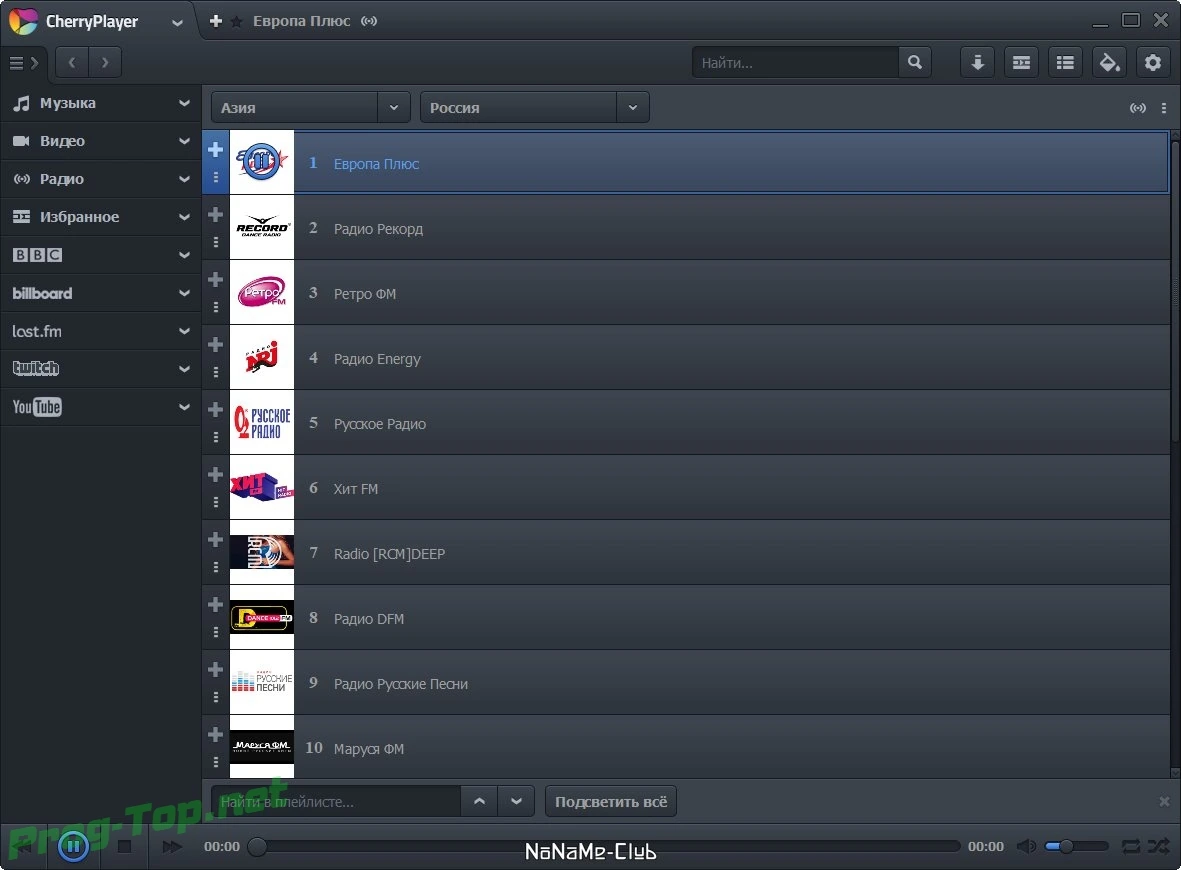Click the Русское Радио logo thumbnail
The height and width of the screenshot is (870, 1181).
[x=261, y=423]
